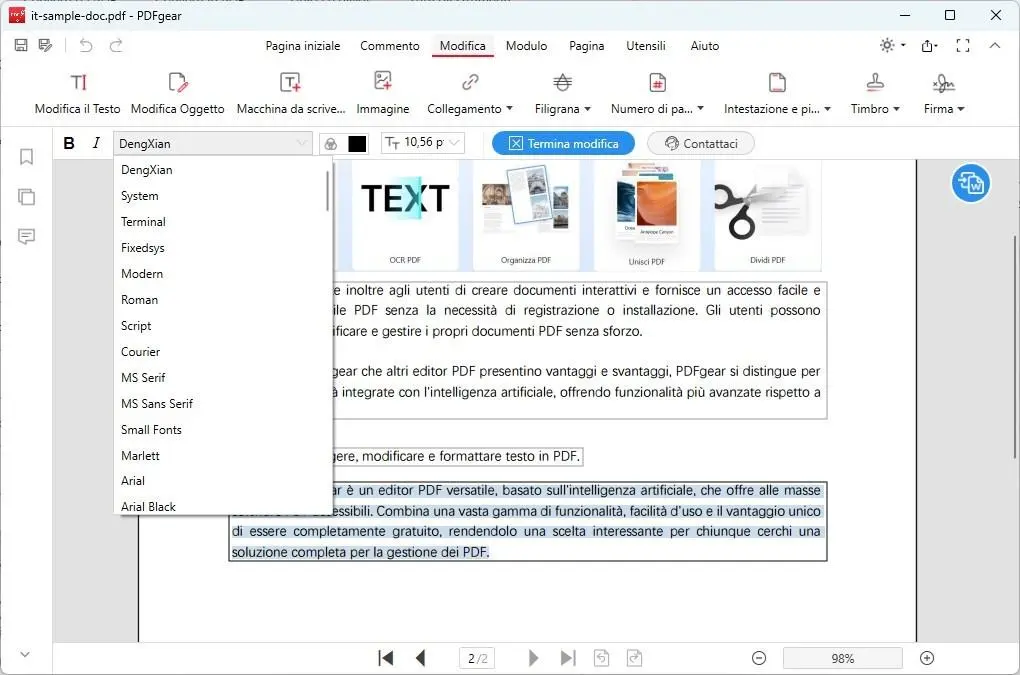
Task: Open the bookmarks sidebar panel
Action: pyautogui.click(x=26, y=157)
